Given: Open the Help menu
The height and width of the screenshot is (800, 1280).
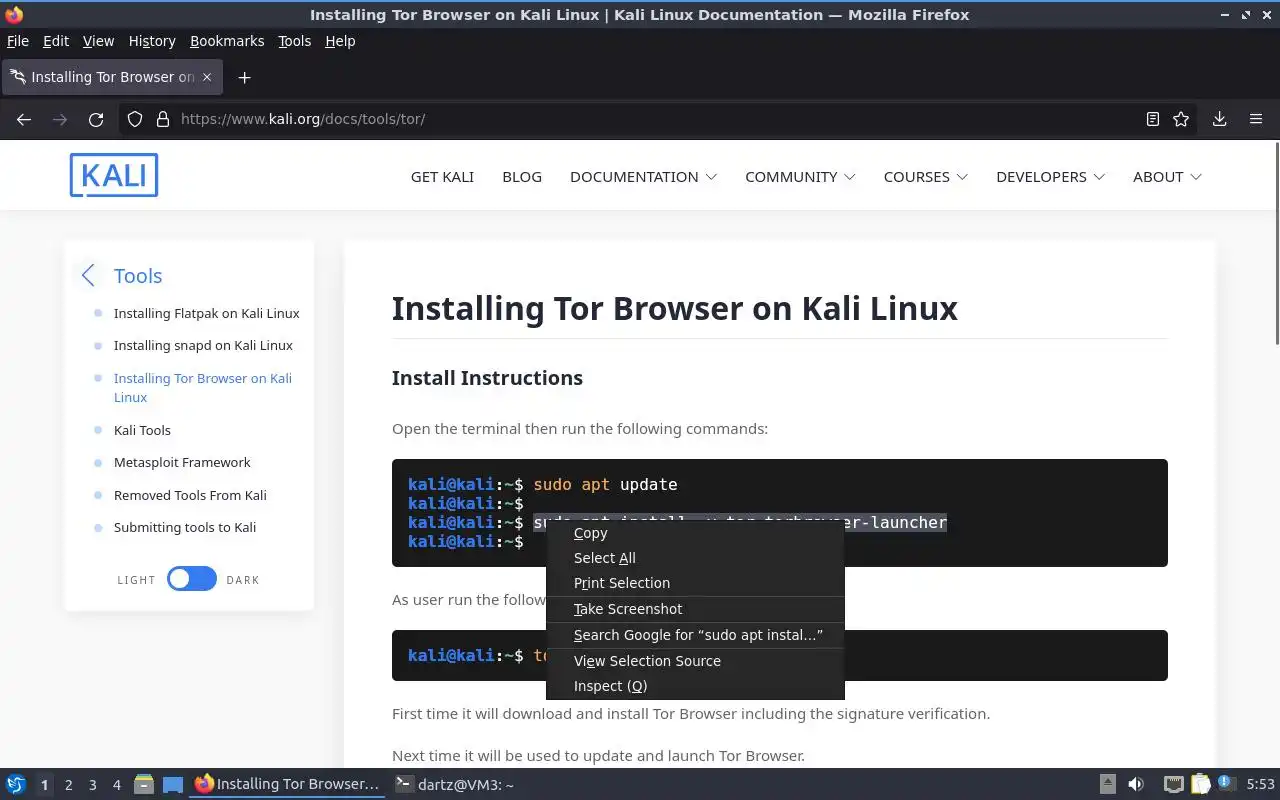Looking at the screenshot, I should pyautogui.click(x=340, y=41).
